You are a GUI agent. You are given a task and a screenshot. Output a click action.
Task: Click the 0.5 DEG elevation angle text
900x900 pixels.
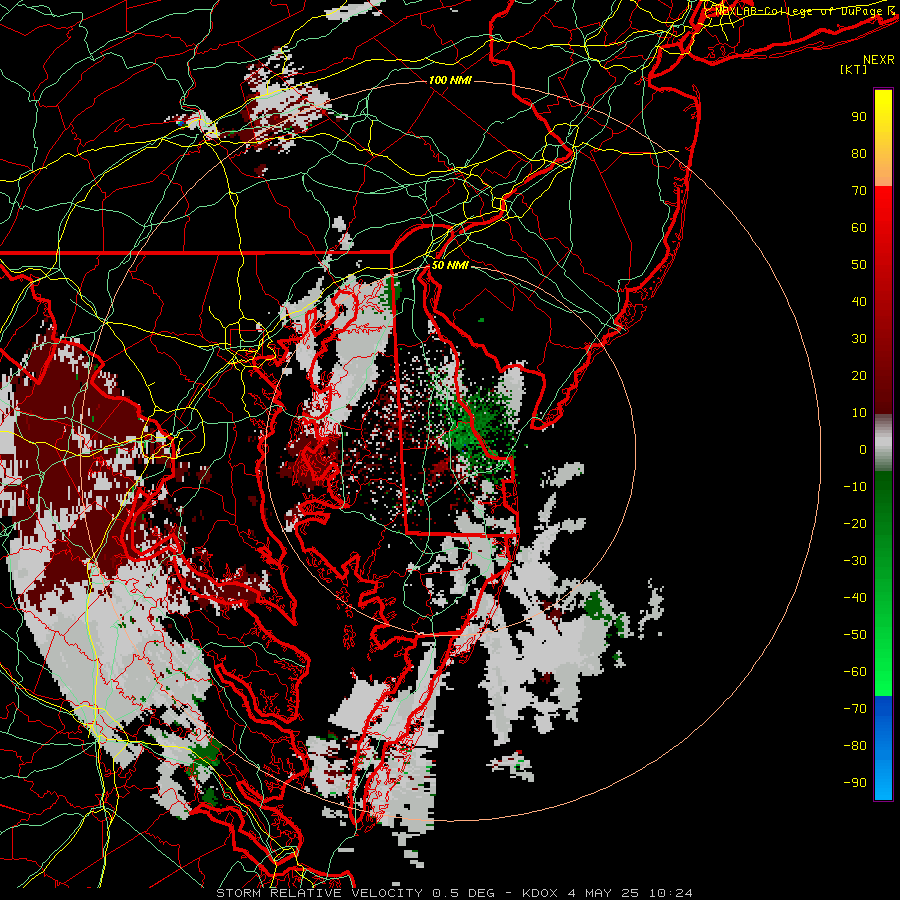pos(465,893)
